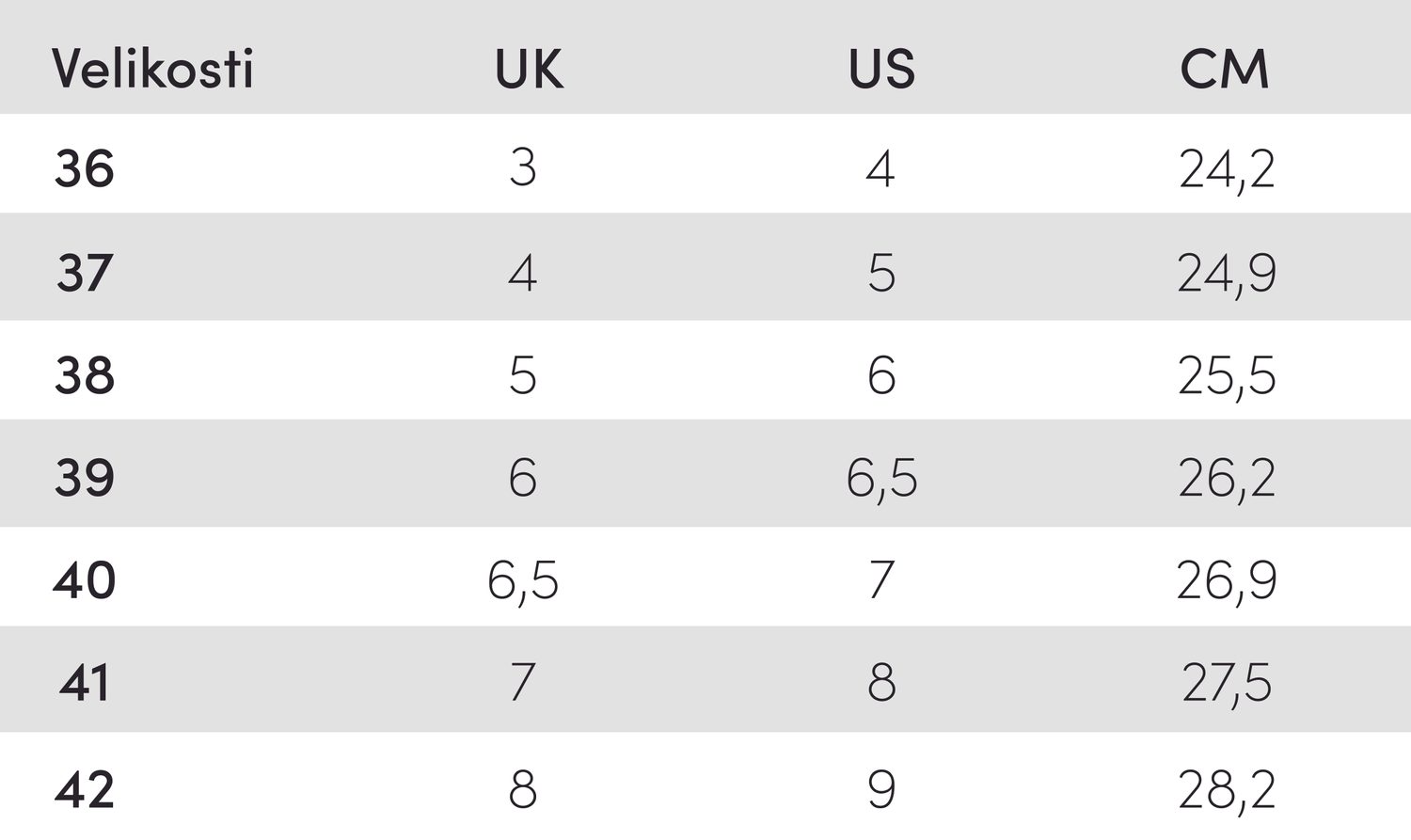Image resolution: width=1411 pixels, height=840 pixels.
Task: Select size 42 row label
Action: point(85,789)
